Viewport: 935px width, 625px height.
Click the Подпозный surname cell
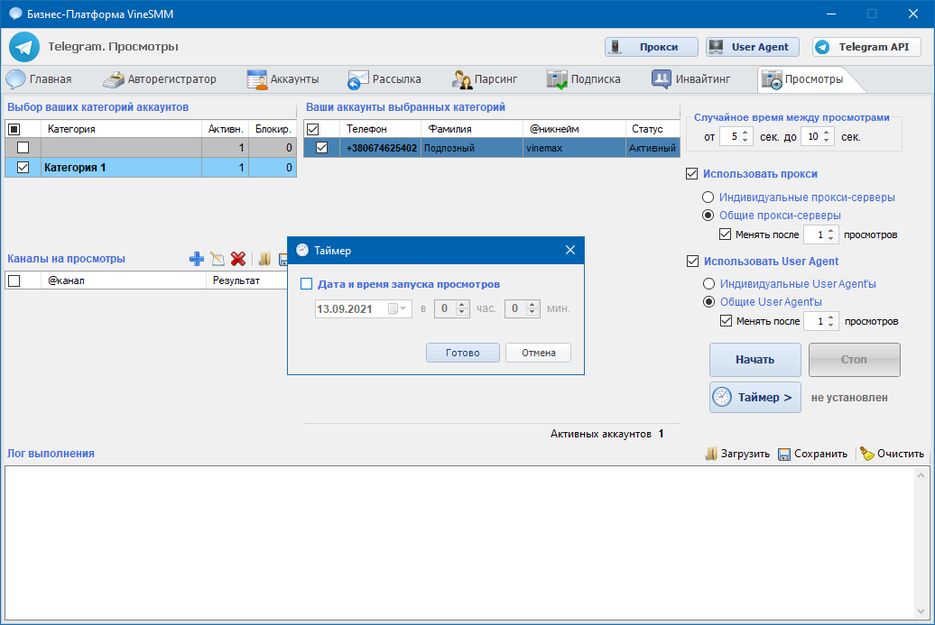point(472,148)
